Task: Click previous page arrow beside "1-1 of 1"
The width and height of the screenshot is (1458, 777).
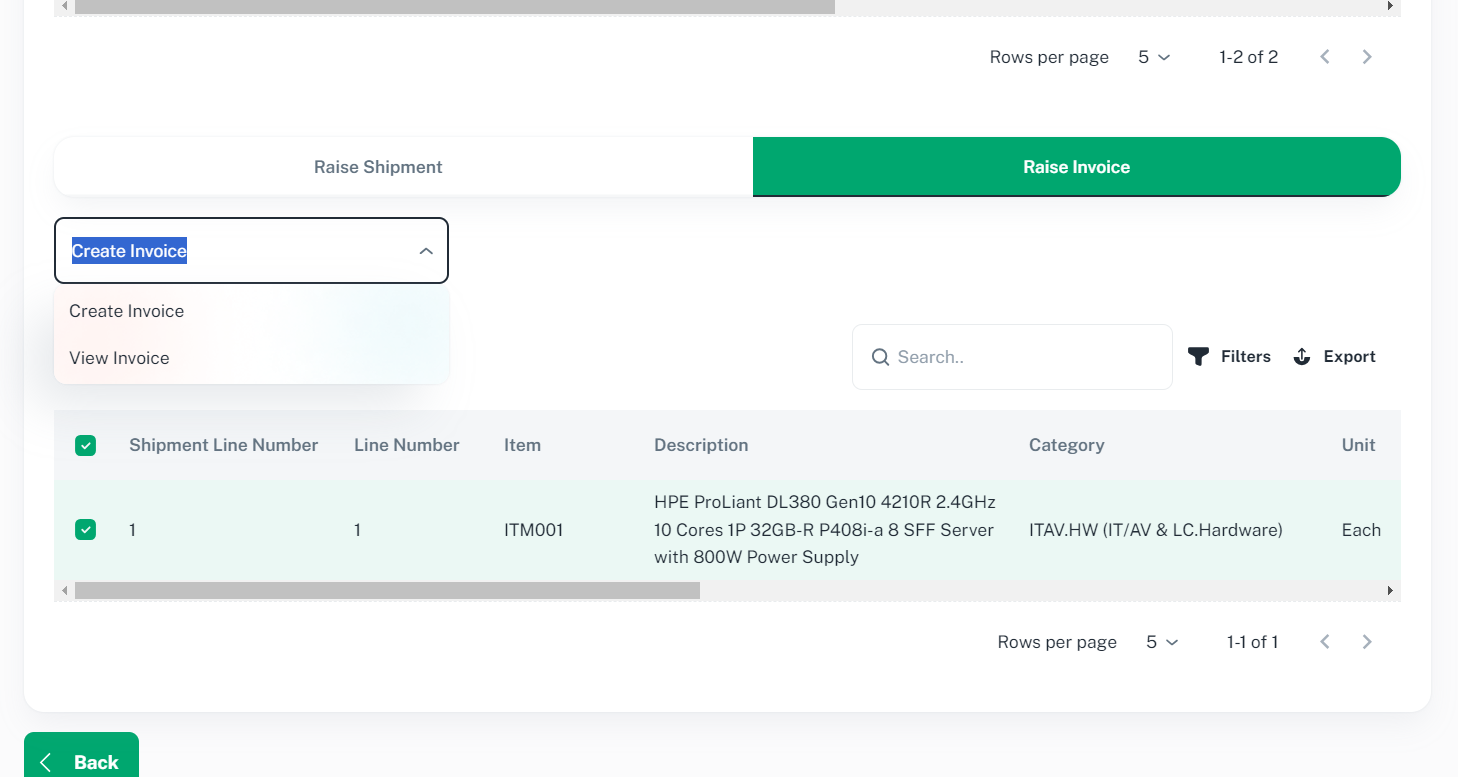Action: pos(1325,642)
